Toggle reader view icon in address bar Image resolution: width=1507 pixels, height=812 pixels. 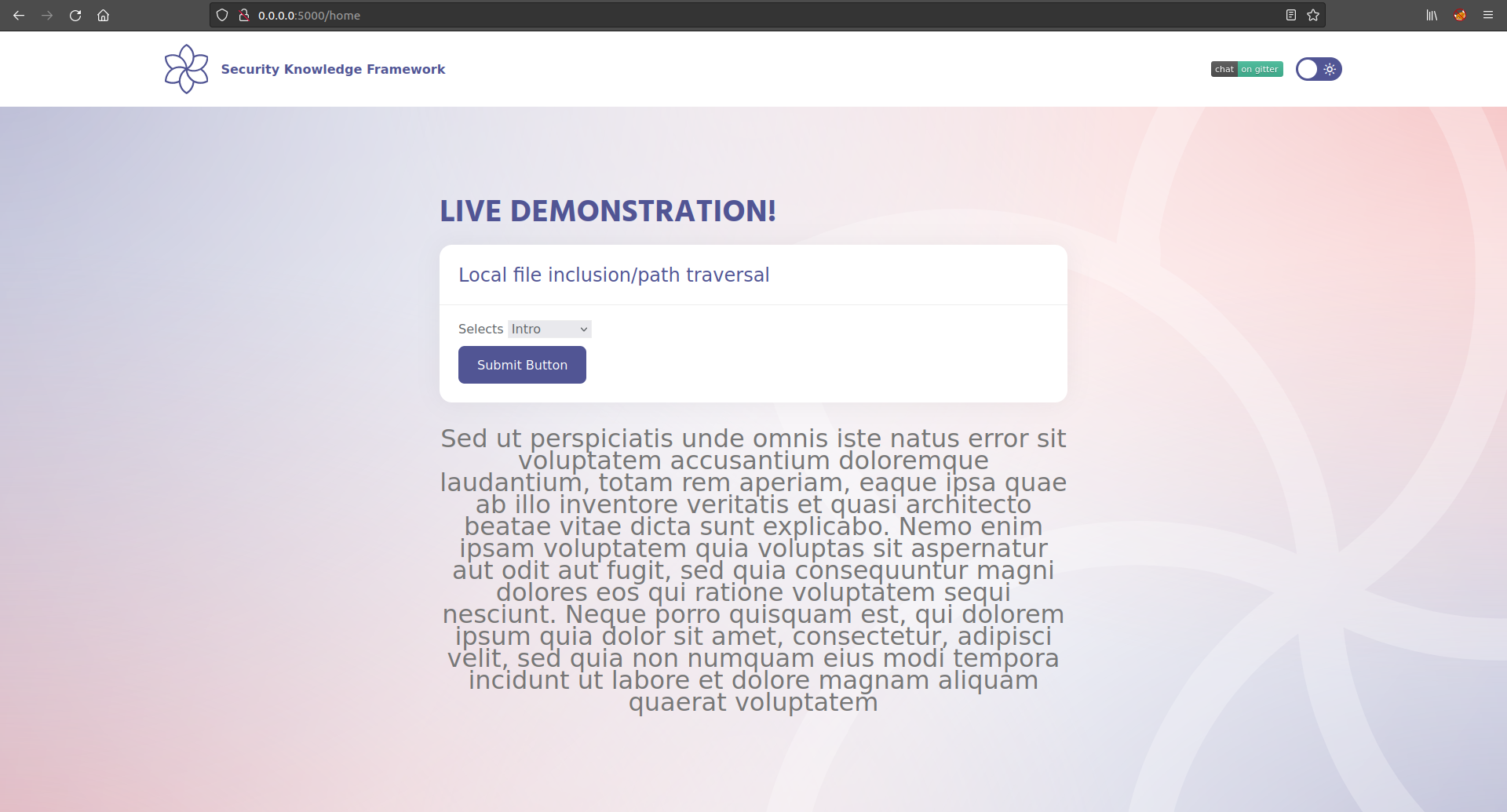(1290, 15)
